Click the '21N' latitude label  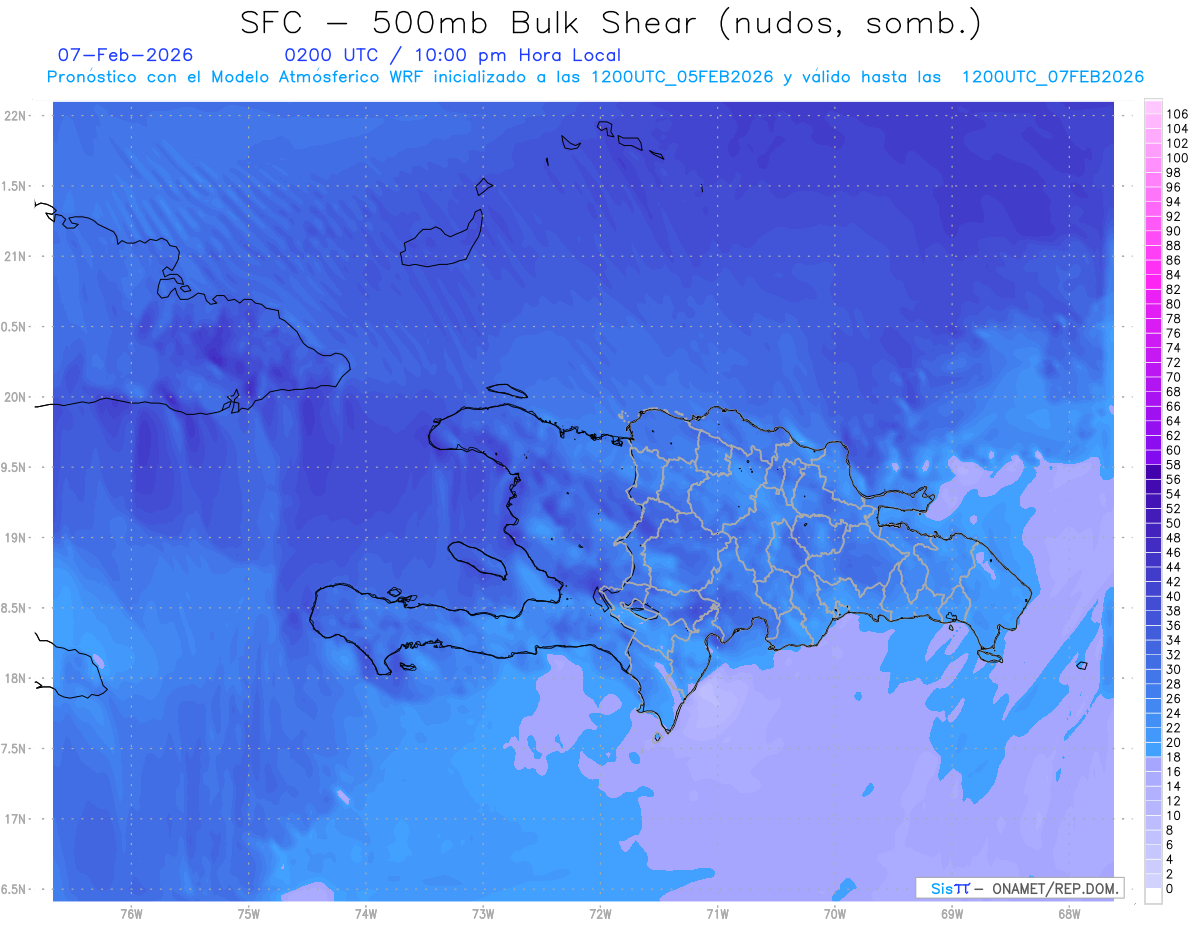click(x=16, y=256)
